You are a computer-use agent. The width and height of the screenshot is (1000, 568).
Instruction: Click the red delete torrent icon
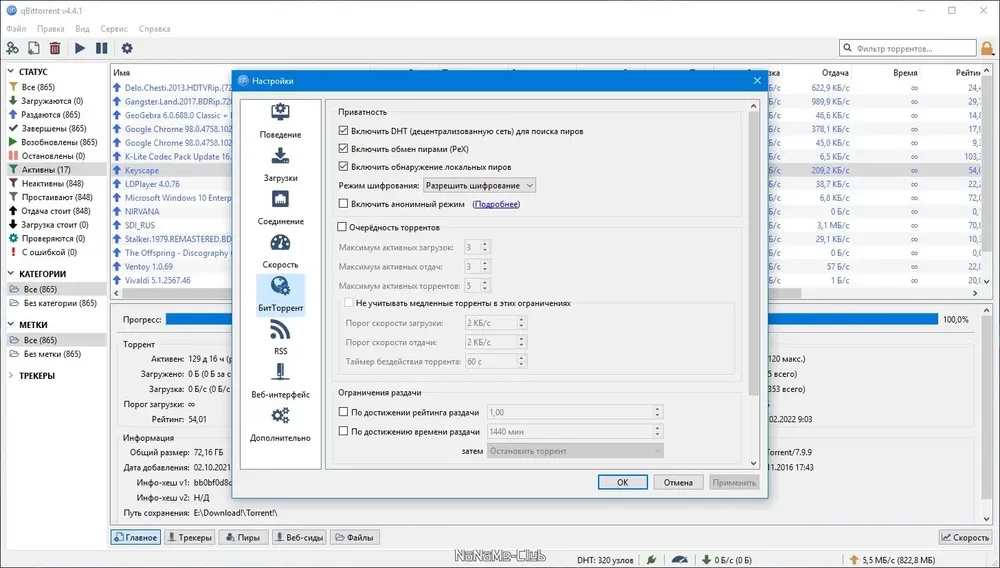[55, 48]
